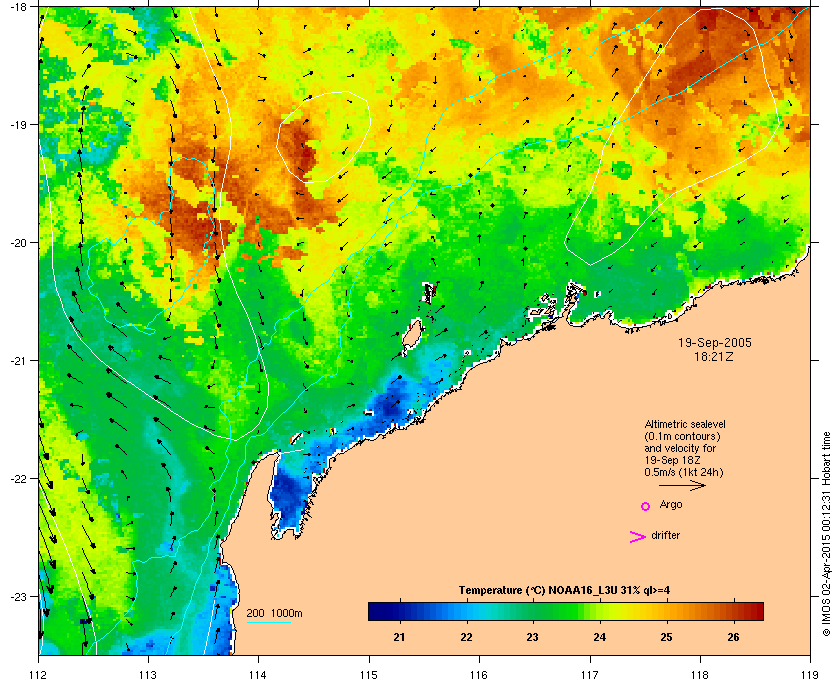The height and width of the screenshot is (680, 840).
Task: Click the '18:21Z' time label
Action: pyautogui.click(x=714, y=356)
